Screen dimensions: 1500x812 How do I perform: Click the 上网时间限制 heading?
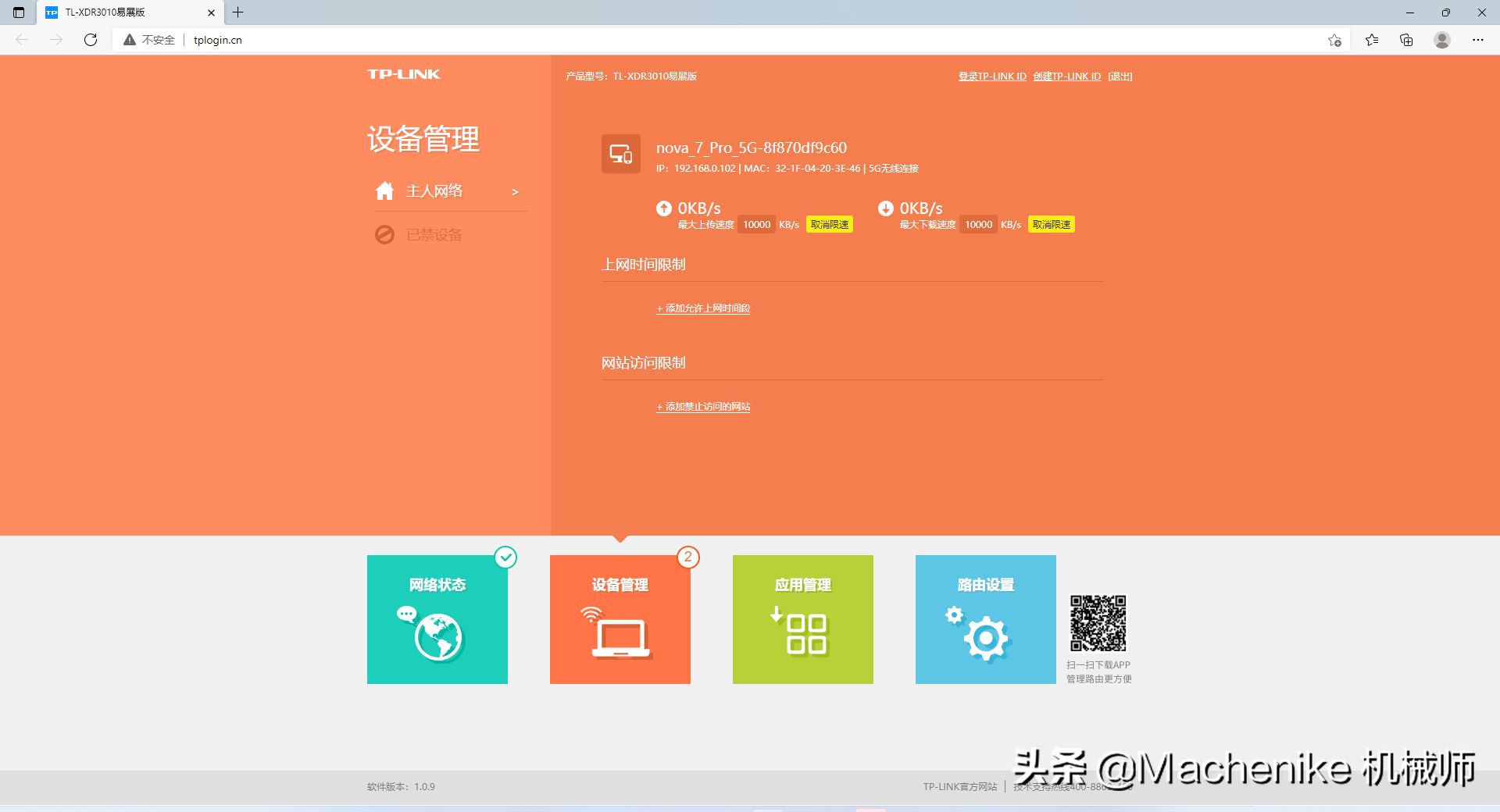(644, 265)
